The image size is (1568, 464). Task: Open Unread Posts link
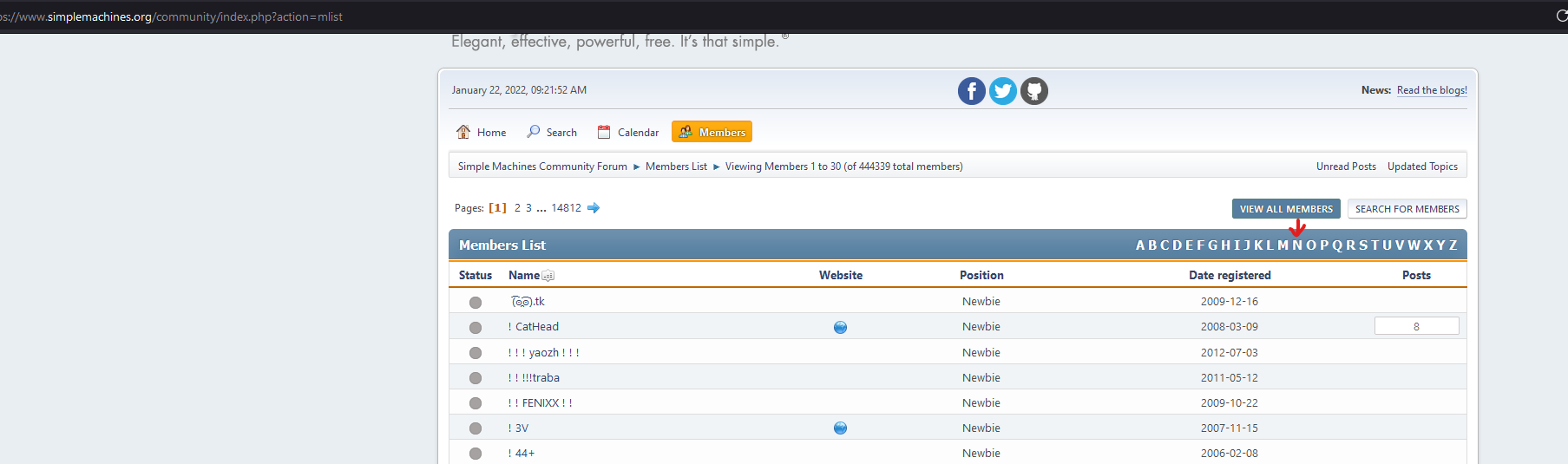click(1346, 167)
